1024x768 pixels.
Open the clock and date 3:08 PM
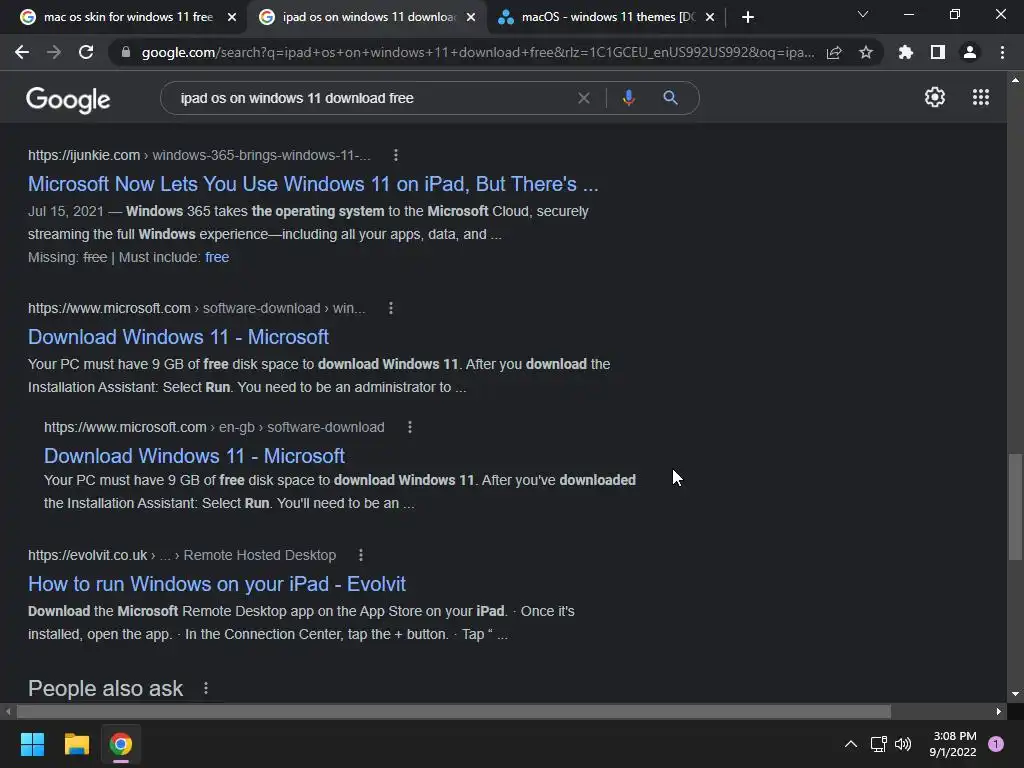click(x=953, y=744)
